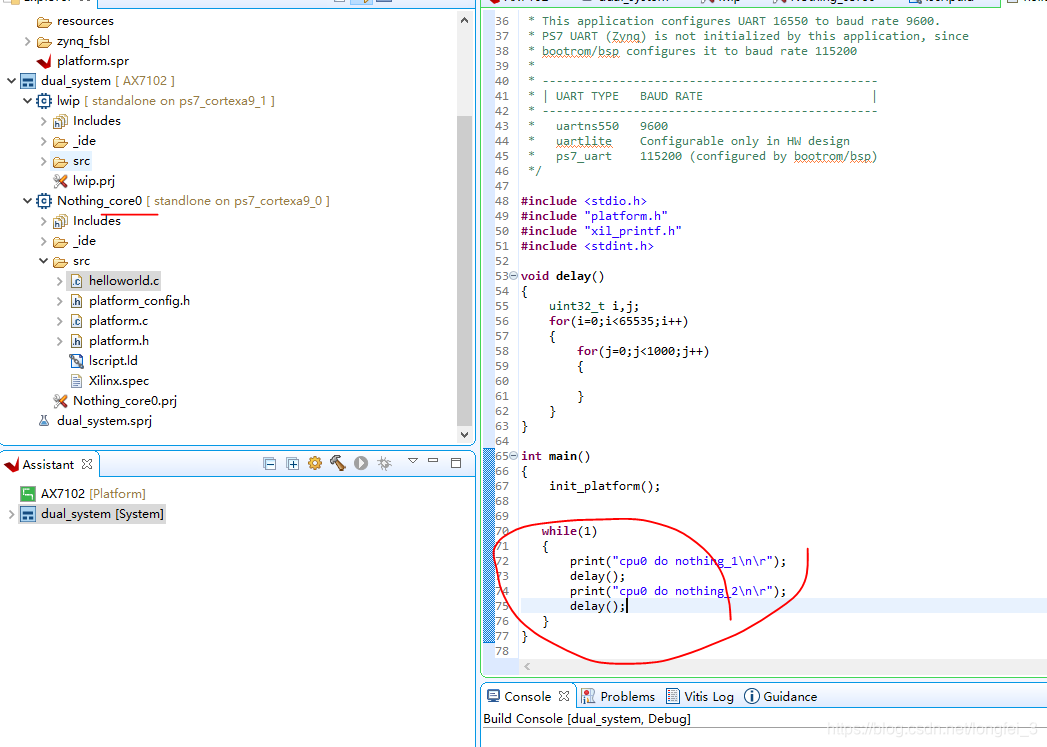Select the resources folder
The image size is (1047, 747).
point(85,21)
